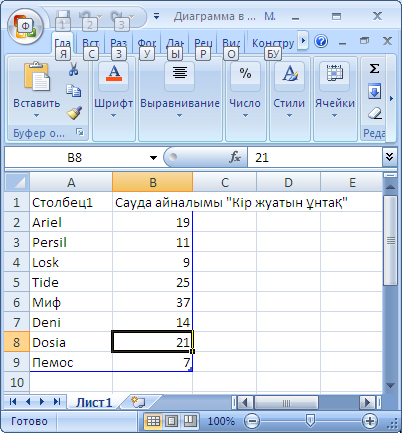Select column A header

(x=71, y=182)
